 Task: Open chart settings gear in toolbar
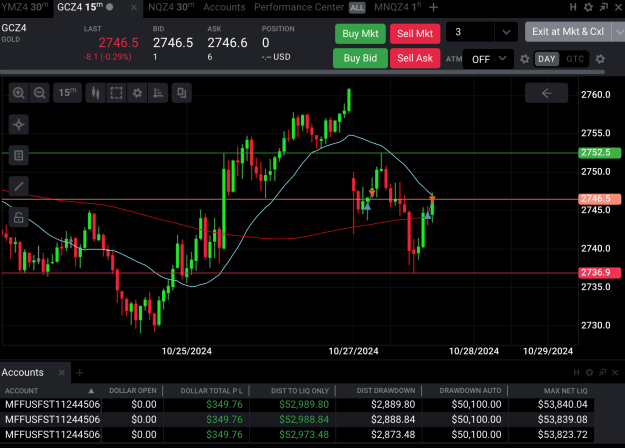click(137, 93)
